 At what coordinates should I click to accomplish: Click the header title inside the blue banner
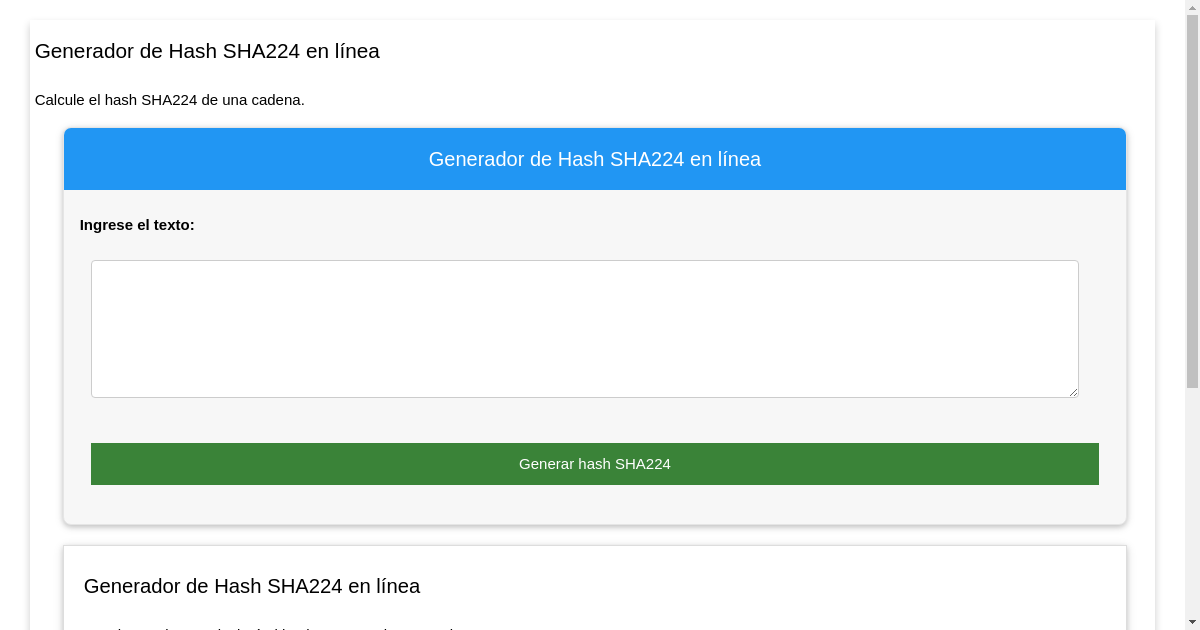(x=594, y=158)
